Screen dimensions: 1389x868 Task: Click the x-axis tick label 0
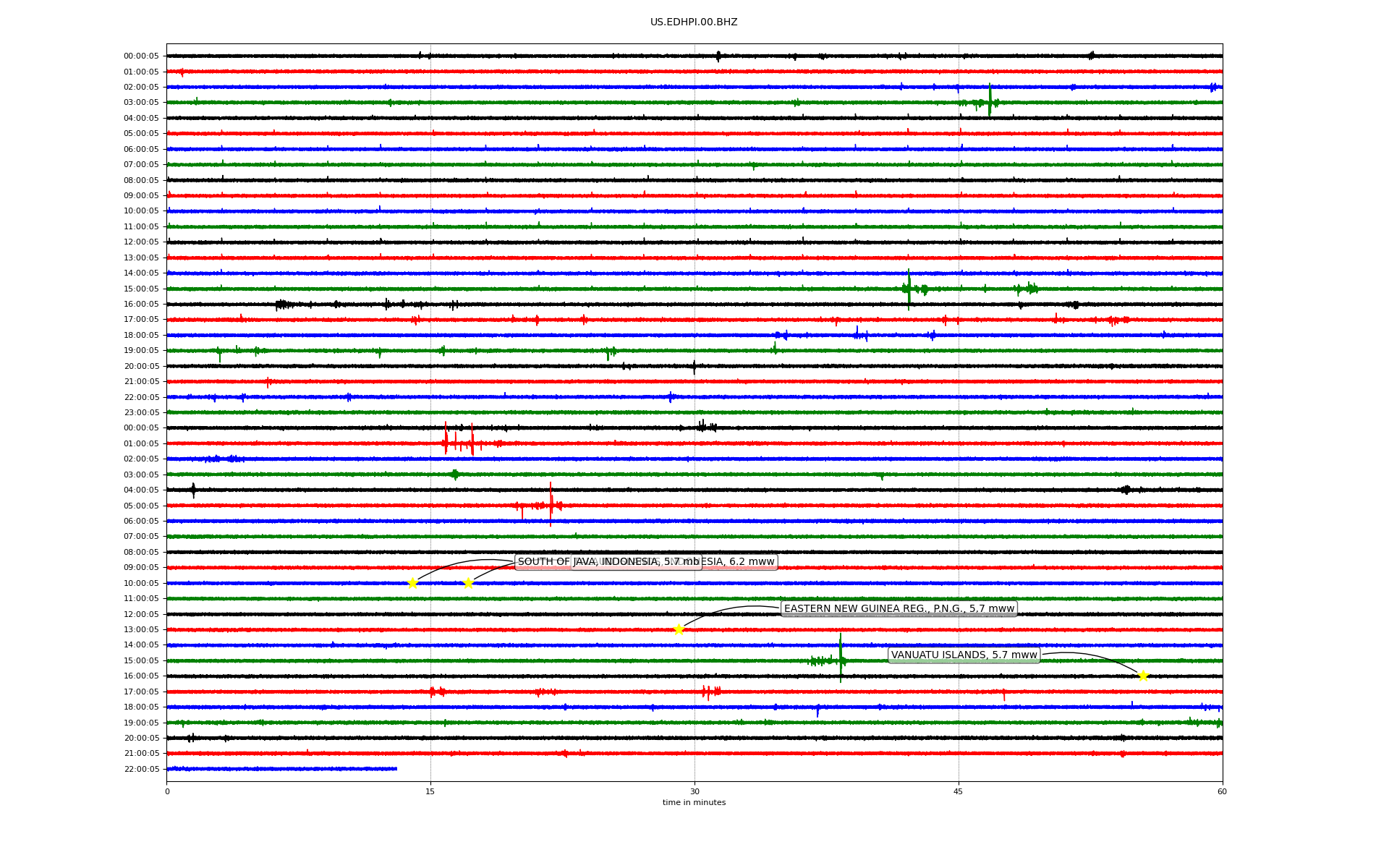167,791
